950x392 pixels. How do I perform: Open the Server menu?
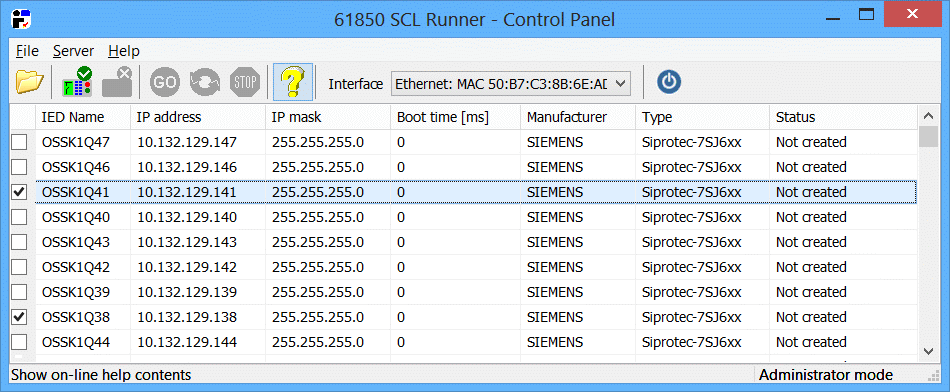pyautogui.click(x=73, y=51)
